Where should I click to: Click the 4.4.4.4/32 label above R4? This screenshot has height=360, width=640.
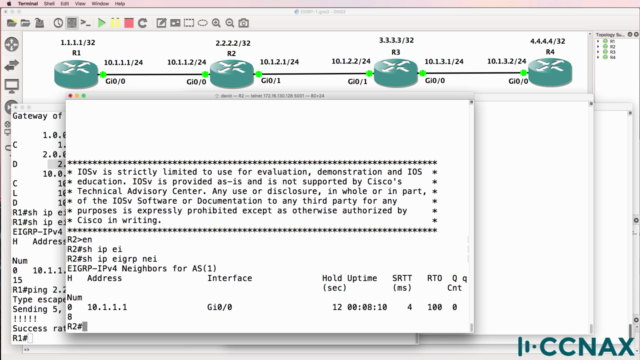(x=548, y=41)
